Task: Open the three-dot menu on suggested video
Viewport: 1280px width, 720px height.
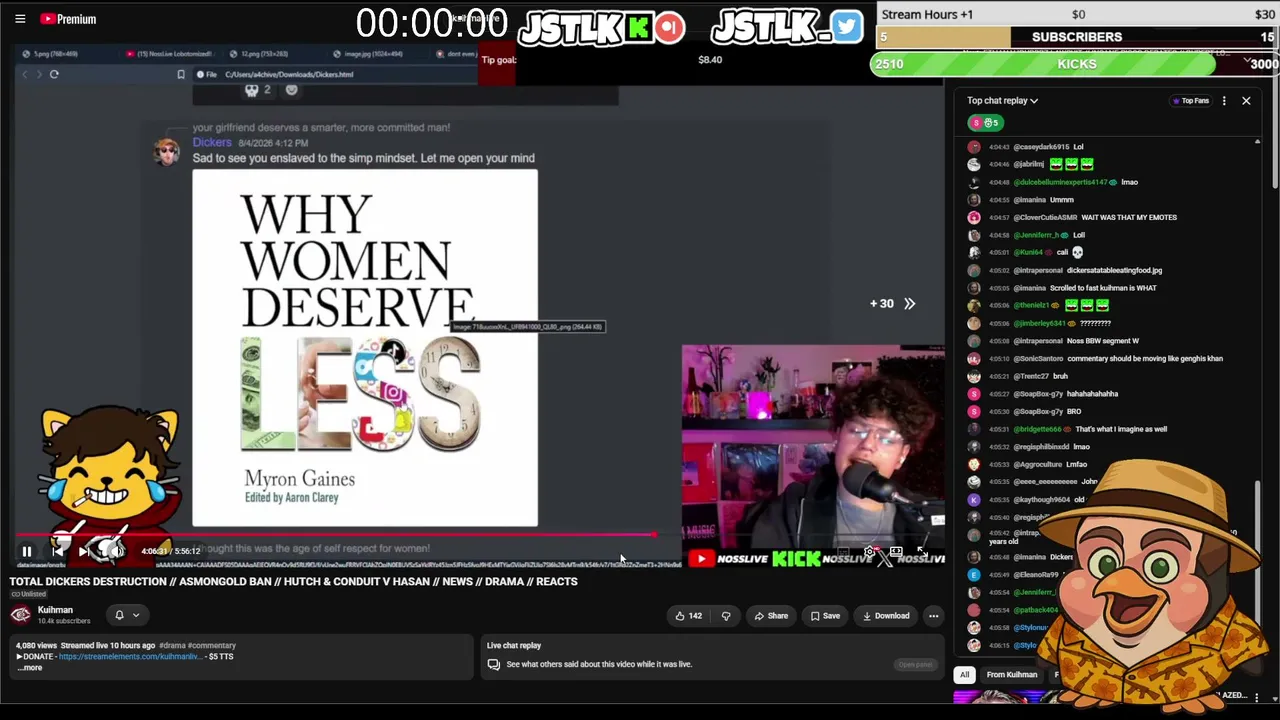Action: [1257, 697]
